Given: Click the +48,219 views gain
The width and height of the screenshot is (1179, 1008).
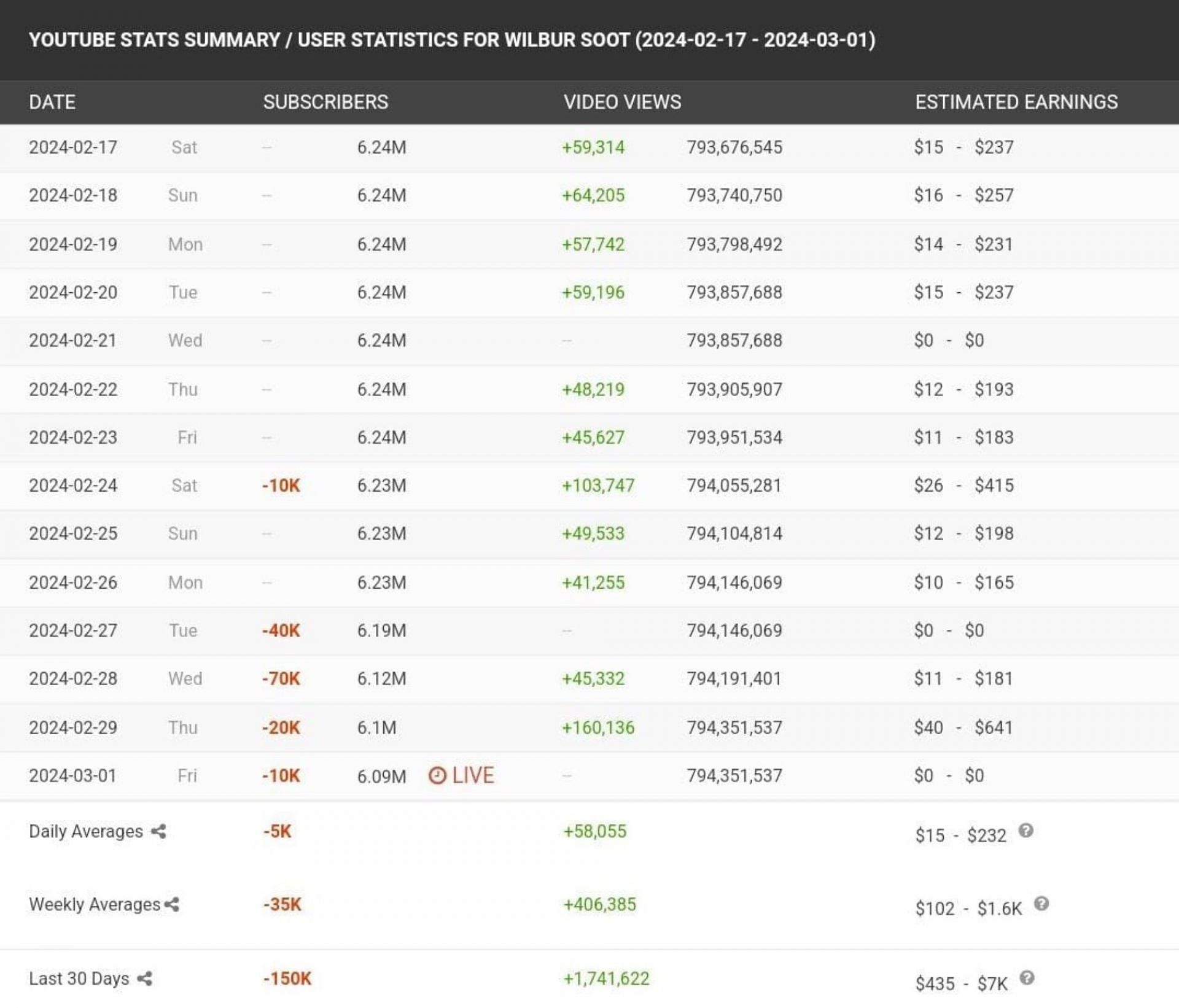Looking at the screenshot, I should tap(593, 389).
